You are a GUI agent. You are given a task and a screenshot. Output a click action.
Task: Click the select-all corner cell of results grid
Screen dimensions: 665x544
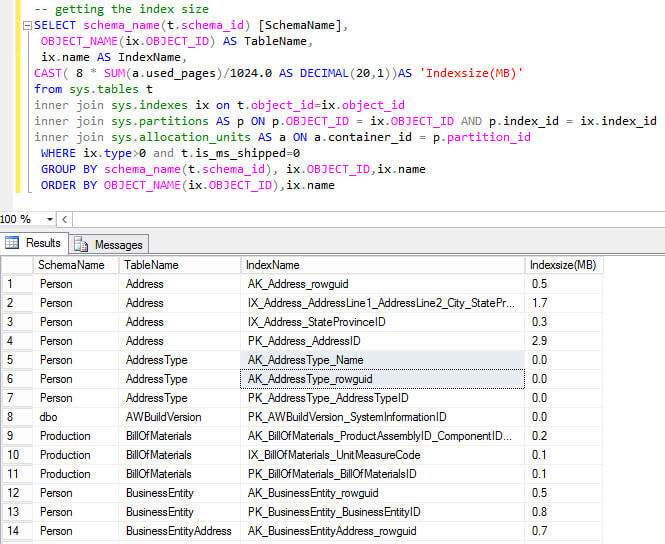[16, 265]
